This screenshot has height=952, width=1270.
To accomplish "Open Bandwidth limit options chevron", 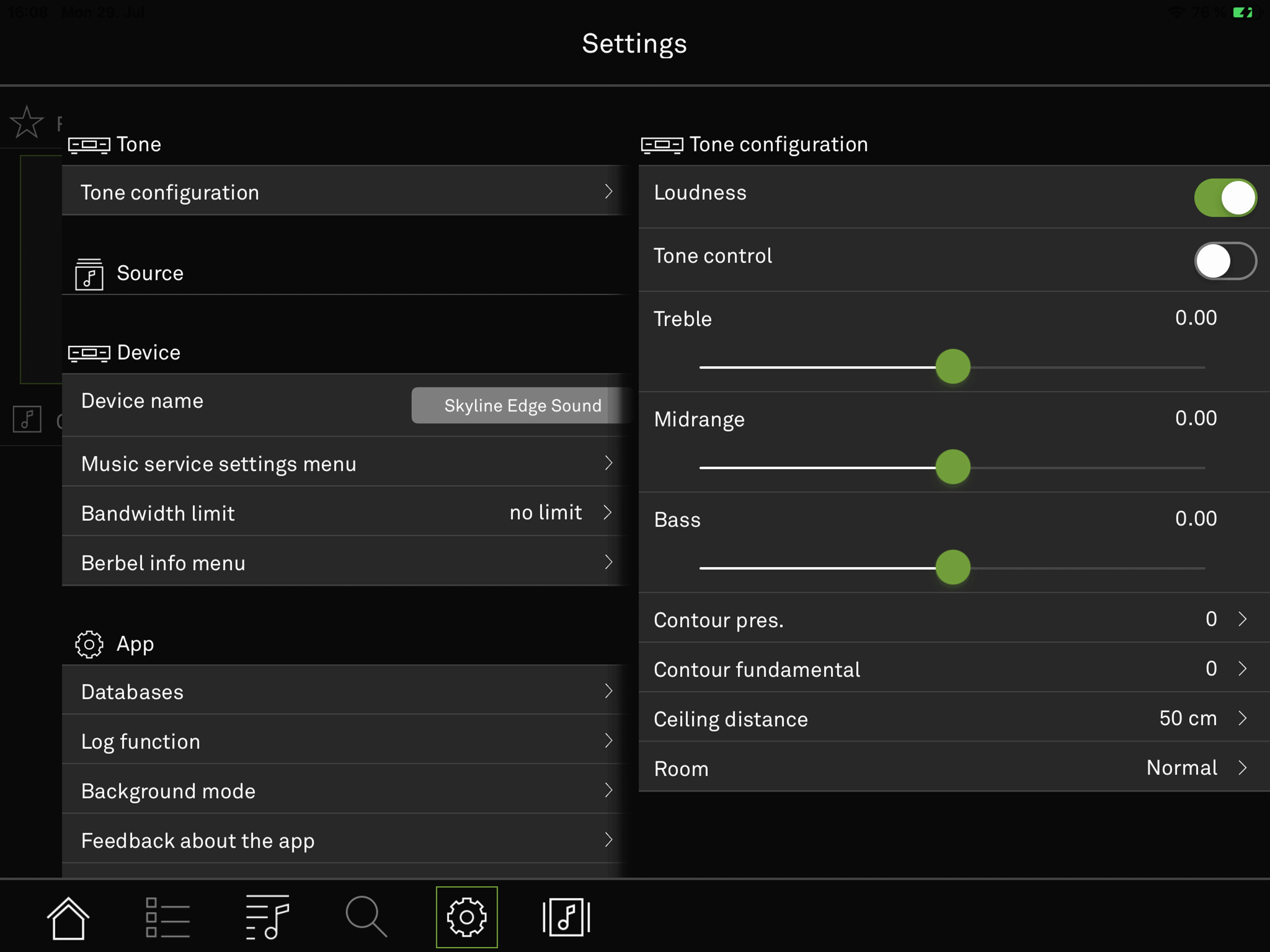I will (609, 512).
